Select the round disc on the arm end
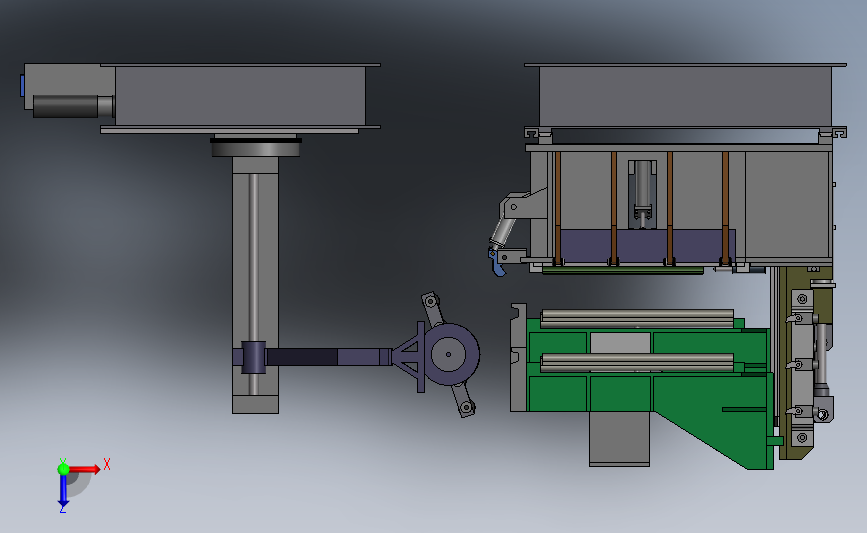Image resolution: width=867 pixels, height=533 pixels. pos(448,354)
